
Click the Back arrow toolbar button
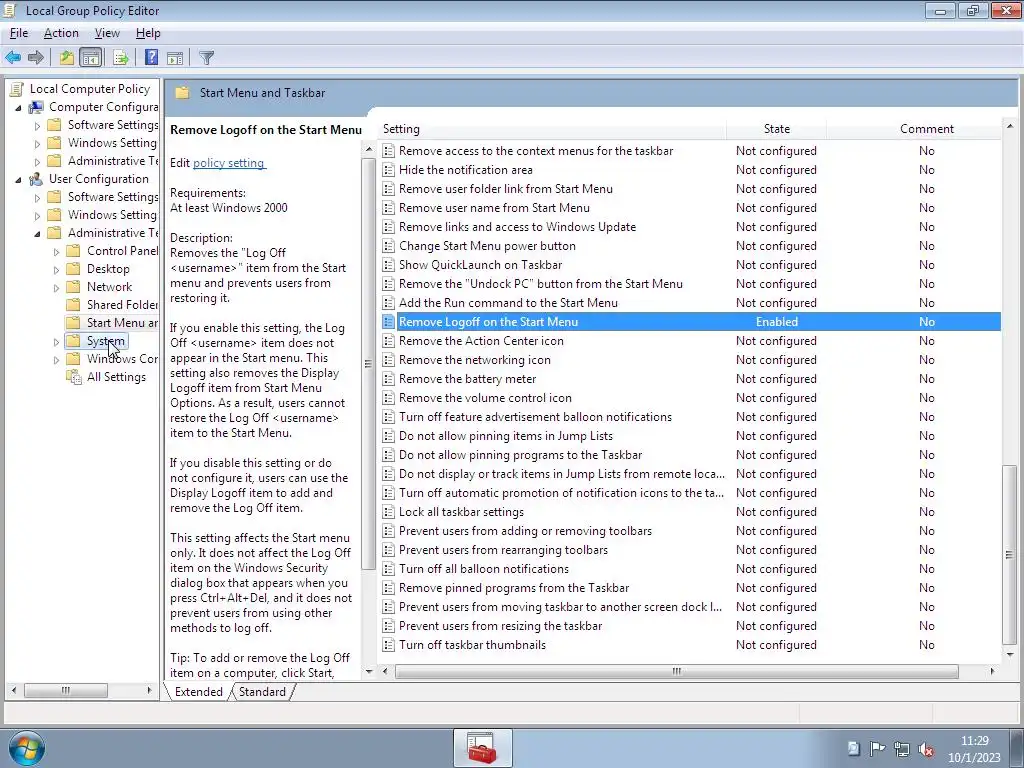[x=13, y=57]
